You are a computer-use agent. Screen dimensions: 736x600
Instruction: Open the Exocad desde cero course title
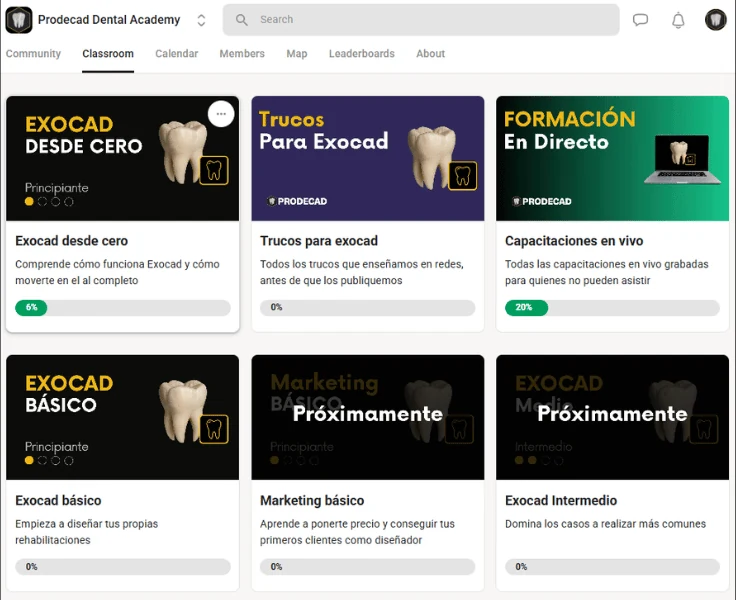point(71,241)
